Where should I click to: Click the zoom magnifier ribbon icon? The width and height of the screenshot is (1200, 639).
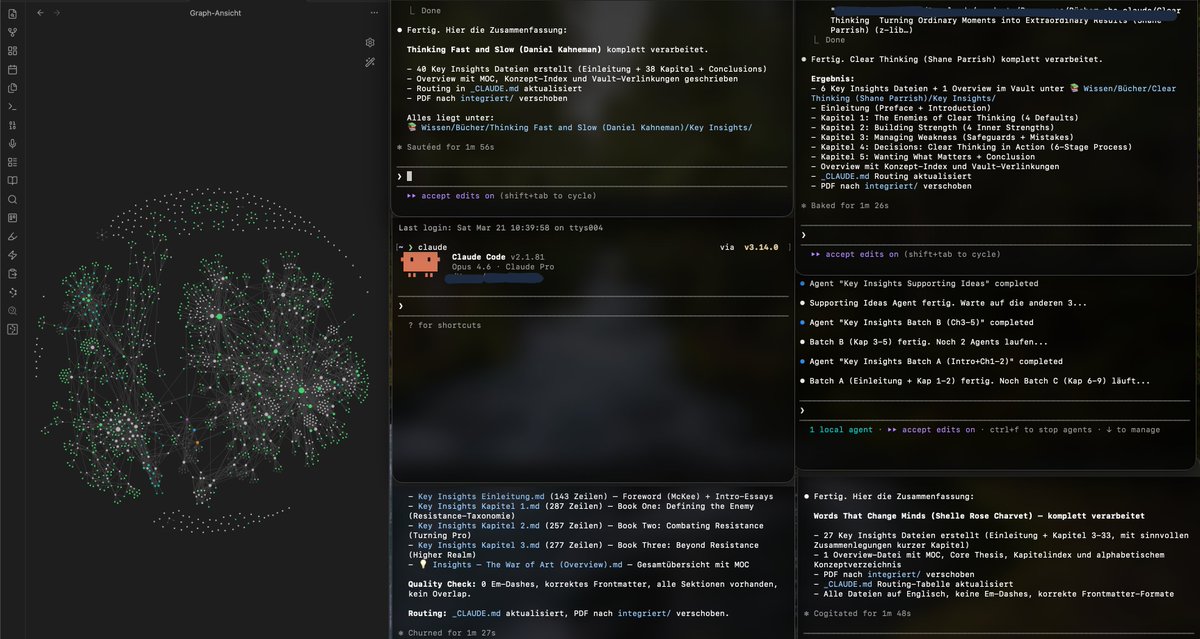(12, 310)
